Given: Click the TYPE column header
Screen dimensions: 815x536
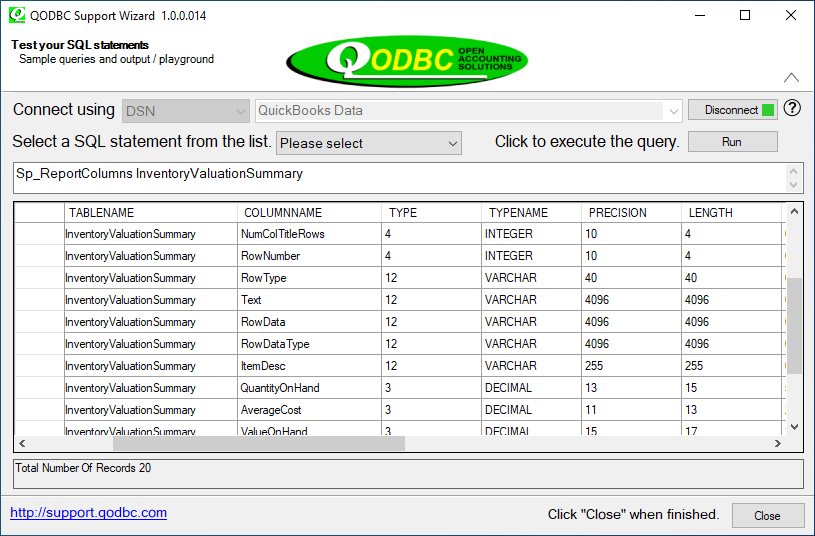Looking at the screenshot, I should 431,213.
